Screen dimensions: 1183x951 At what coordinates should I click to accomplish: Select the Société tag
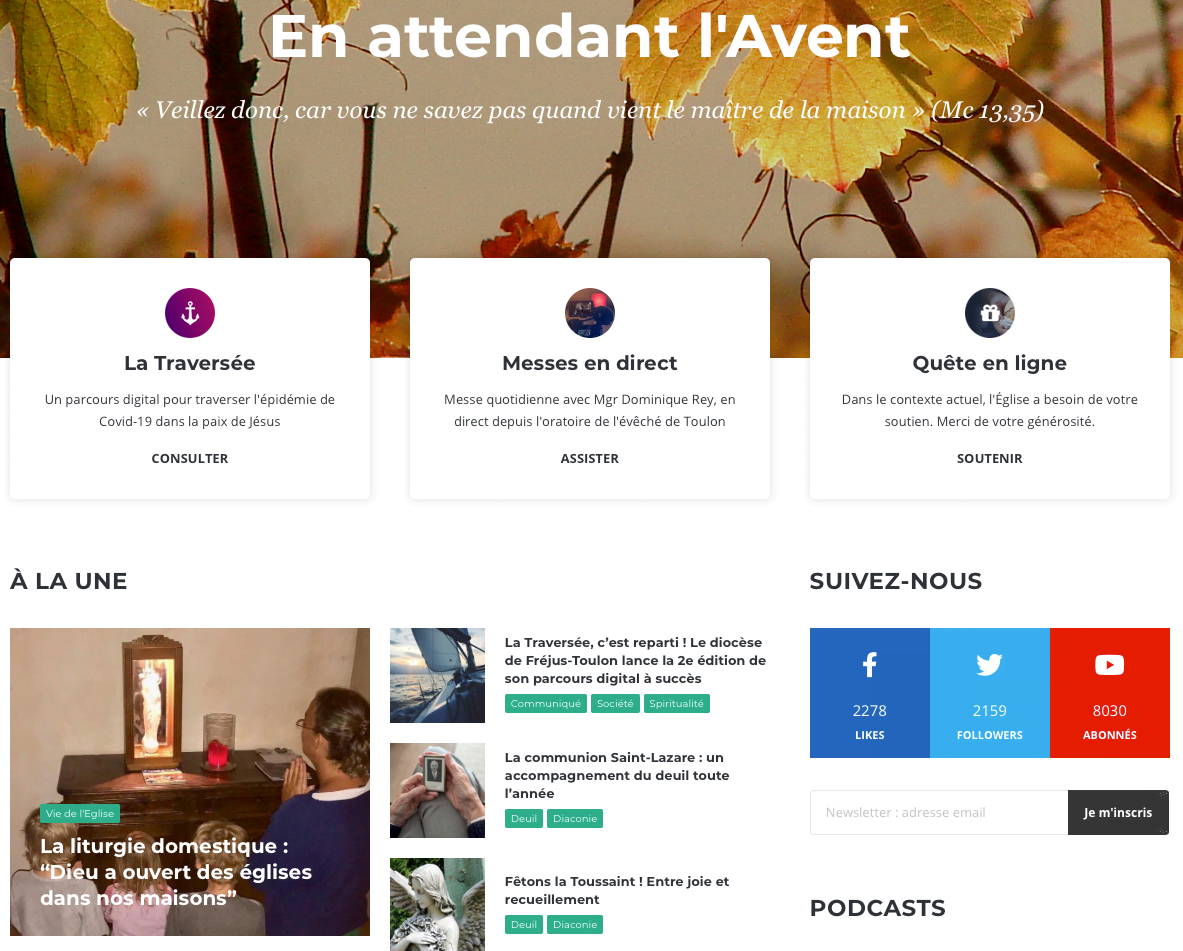(x=615, y=703)
